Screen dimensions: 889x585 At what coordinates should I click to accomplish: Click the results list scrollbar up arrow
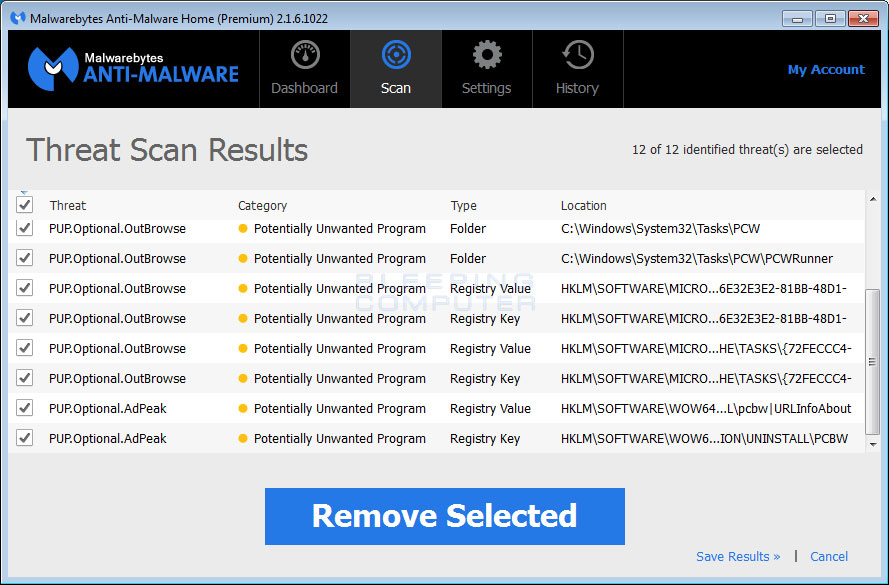(x=873, y=200)
